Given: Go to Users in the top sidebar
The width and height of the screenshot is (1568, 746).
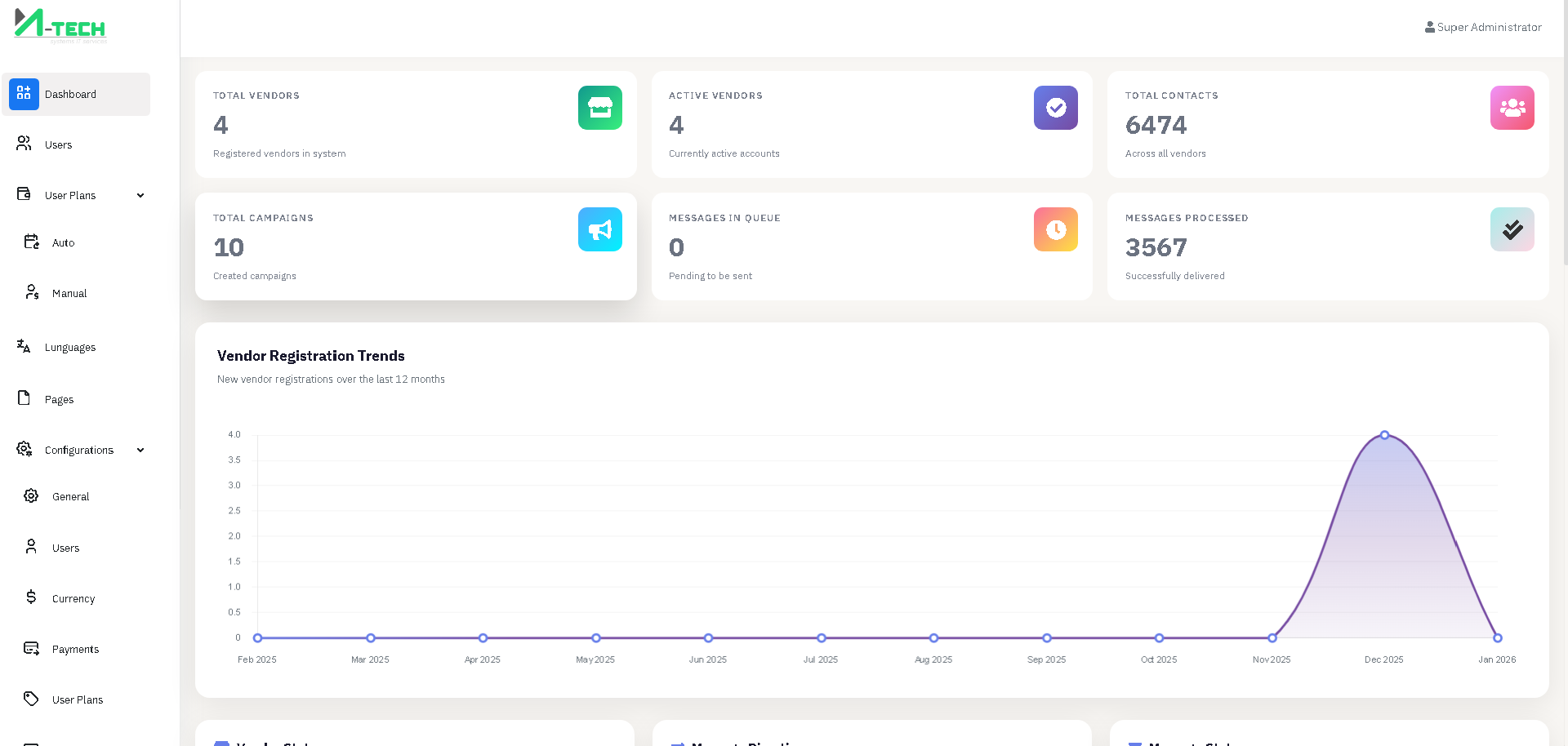Looking at the screenshot, I should point(58,144).
